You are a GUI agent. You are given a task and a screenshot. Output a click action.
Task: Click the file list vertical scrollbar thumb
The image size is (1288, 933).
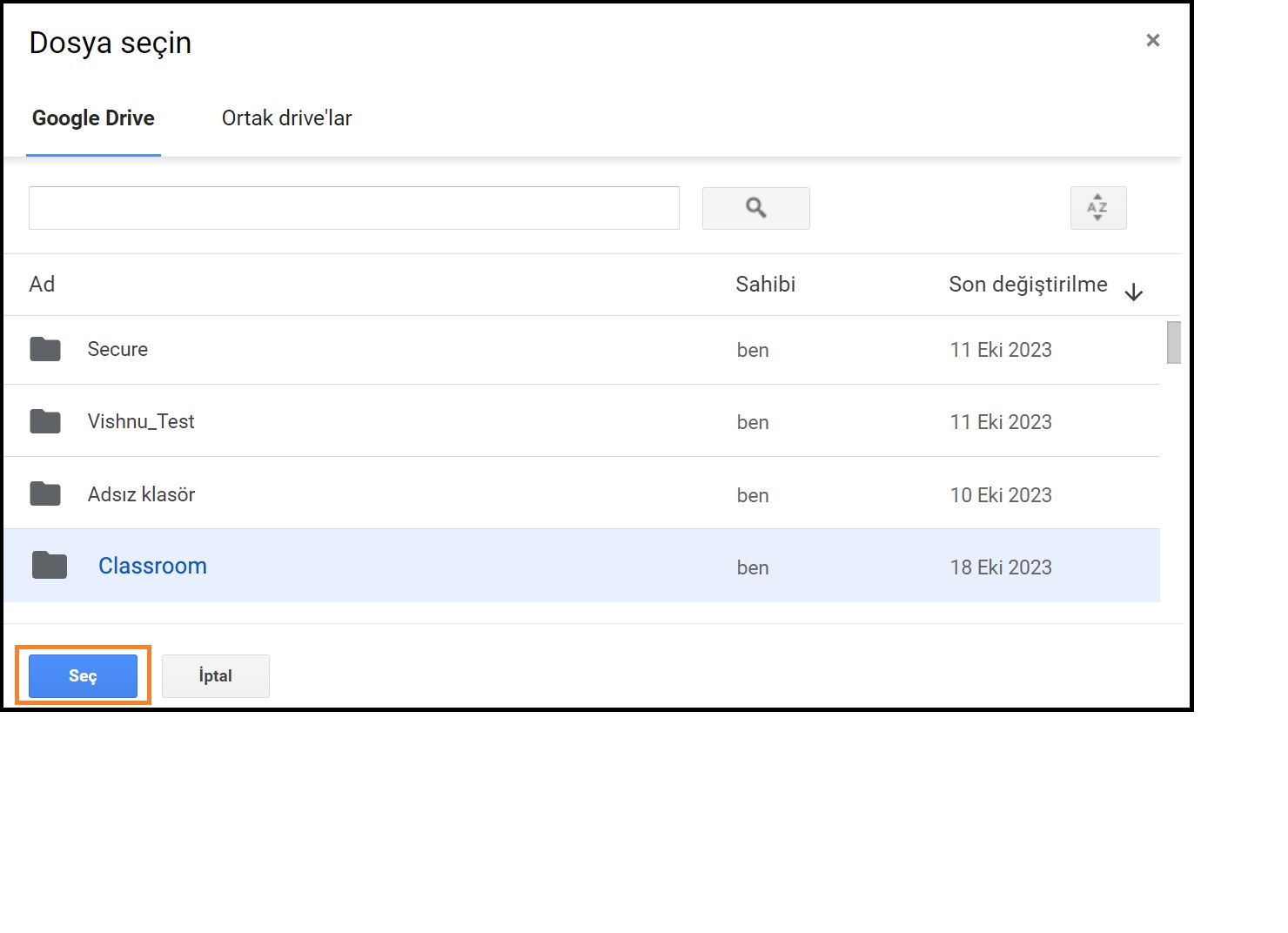coord(1174,342)
